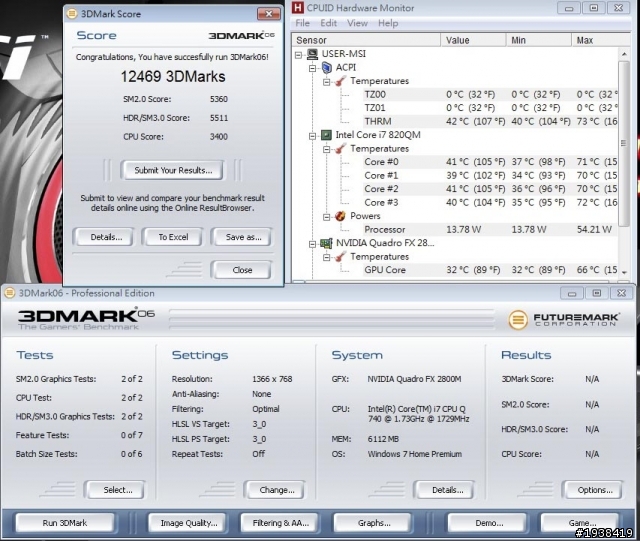Image resolution: width=640 pixels, height=541 pixels.
Task: Open Graphs button
Action: [x=373, y=523]
